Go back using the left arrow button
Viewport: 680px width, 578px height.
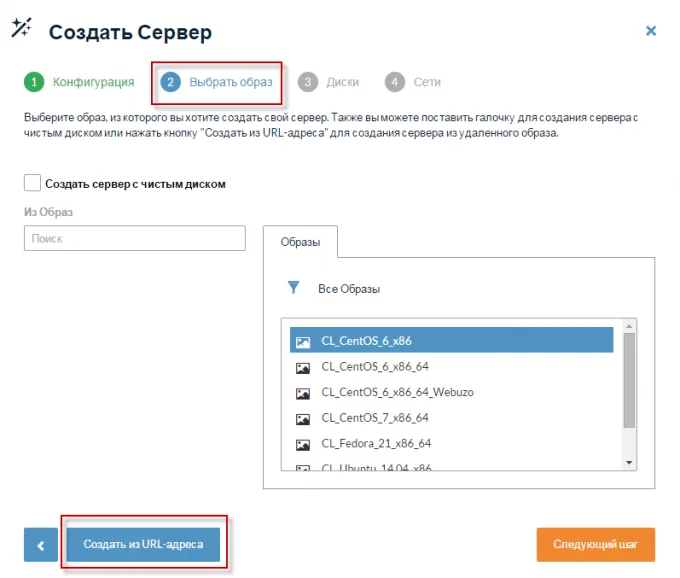(41, 545)
